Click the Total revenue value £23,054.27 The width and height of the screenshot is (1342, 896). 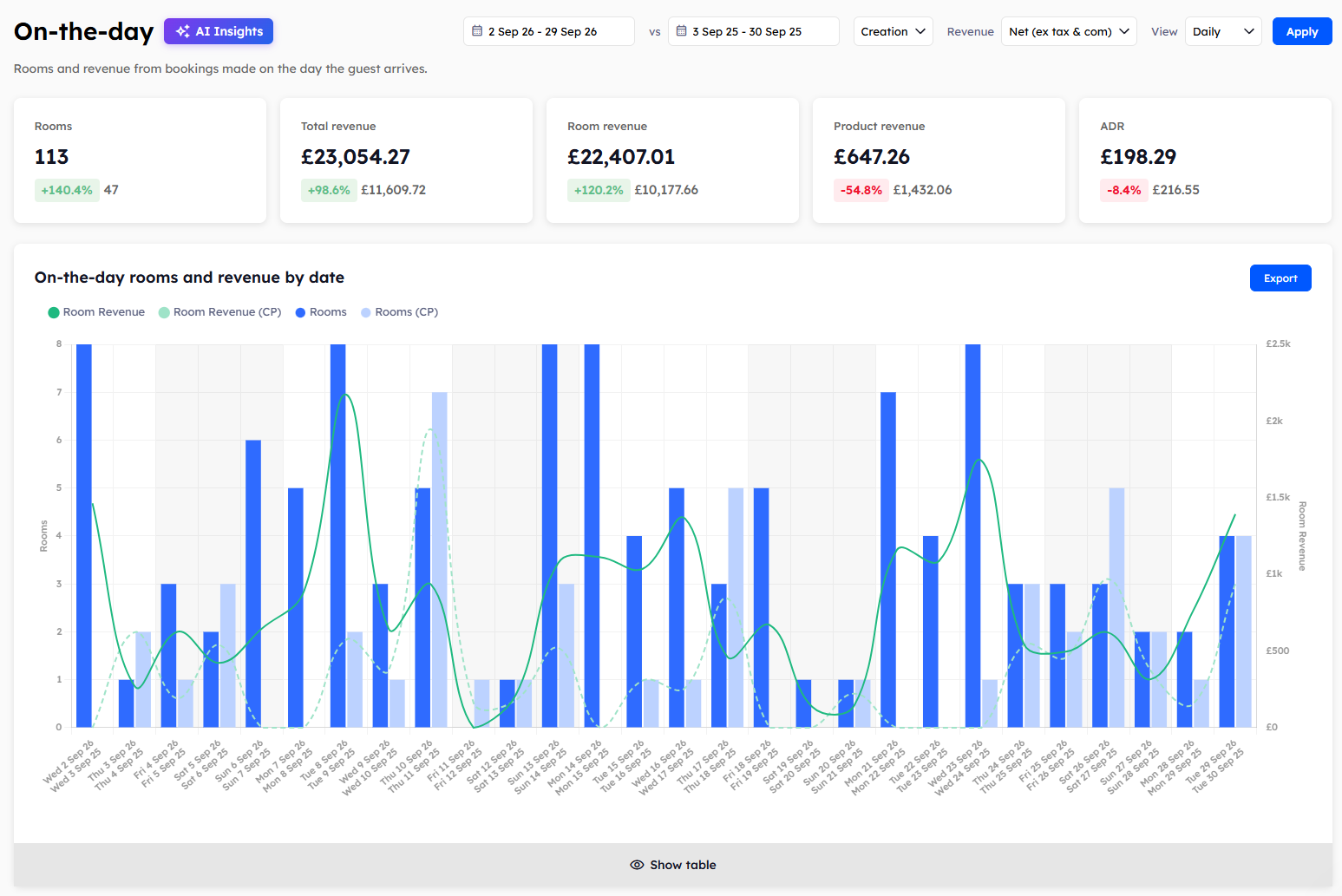click(356, 157)
